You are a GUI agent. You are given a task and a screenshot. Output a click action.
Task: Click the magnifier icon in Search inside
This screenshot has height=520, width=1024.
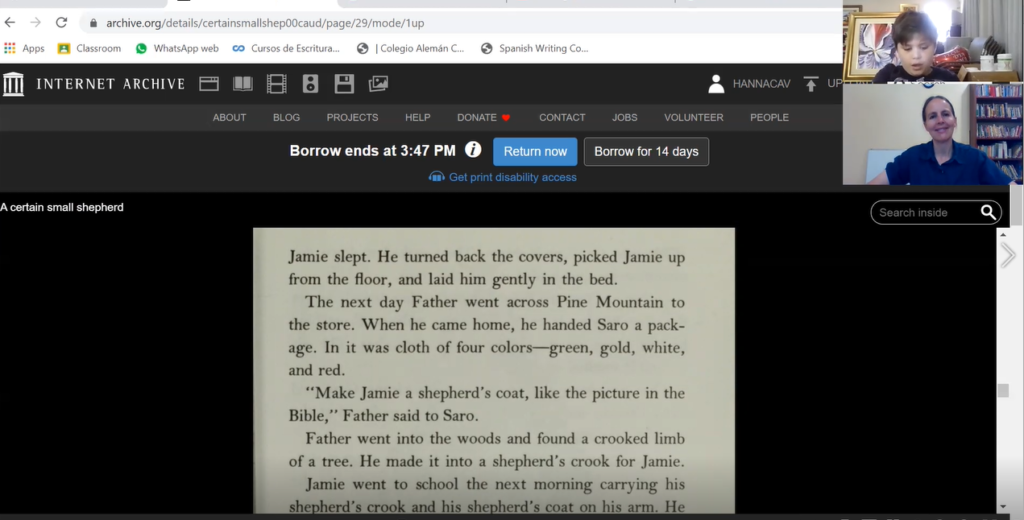[988, 212]
